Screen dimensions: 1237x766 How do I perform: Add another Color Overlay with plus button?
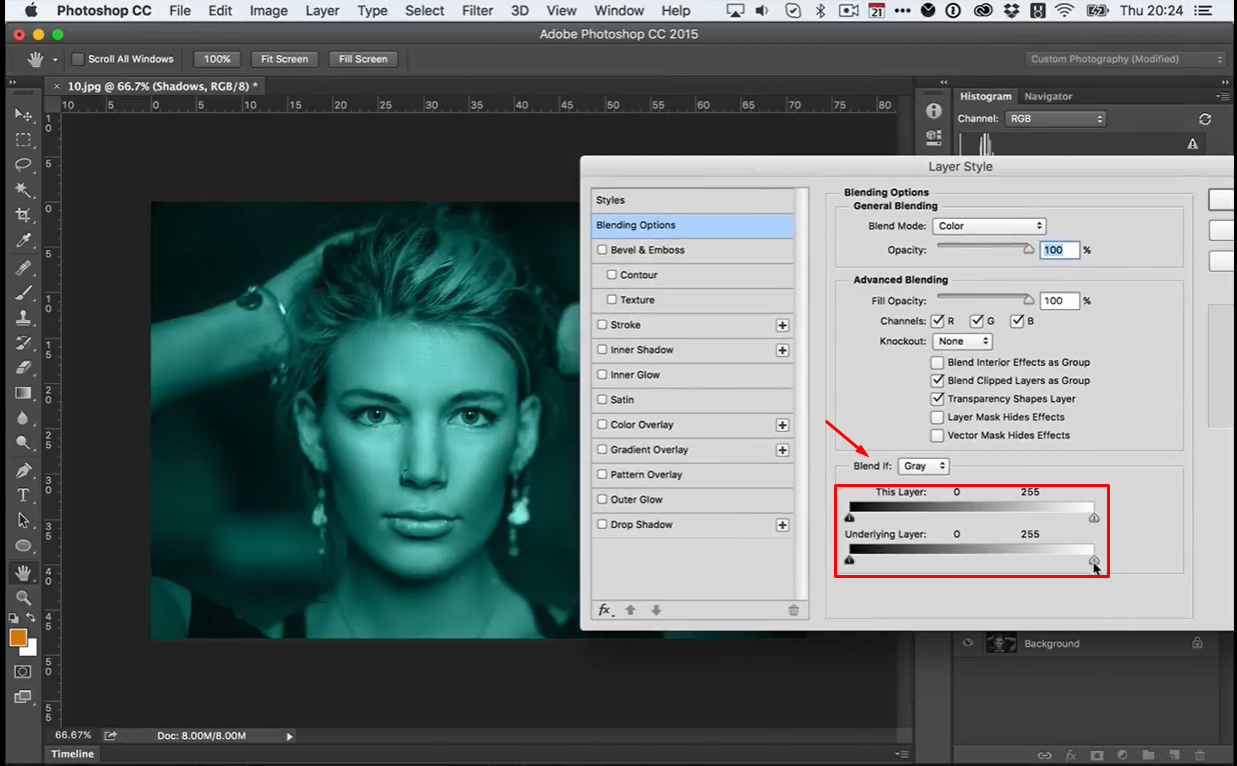(782, 425)
